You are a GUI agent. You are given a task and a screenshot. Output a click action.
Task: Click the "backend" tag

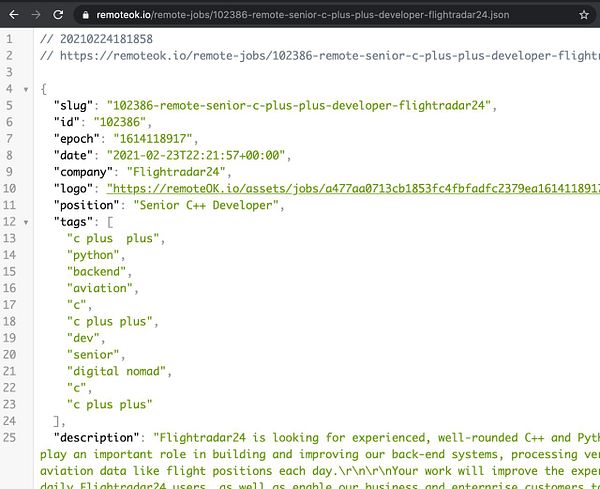tap(96, 272)
